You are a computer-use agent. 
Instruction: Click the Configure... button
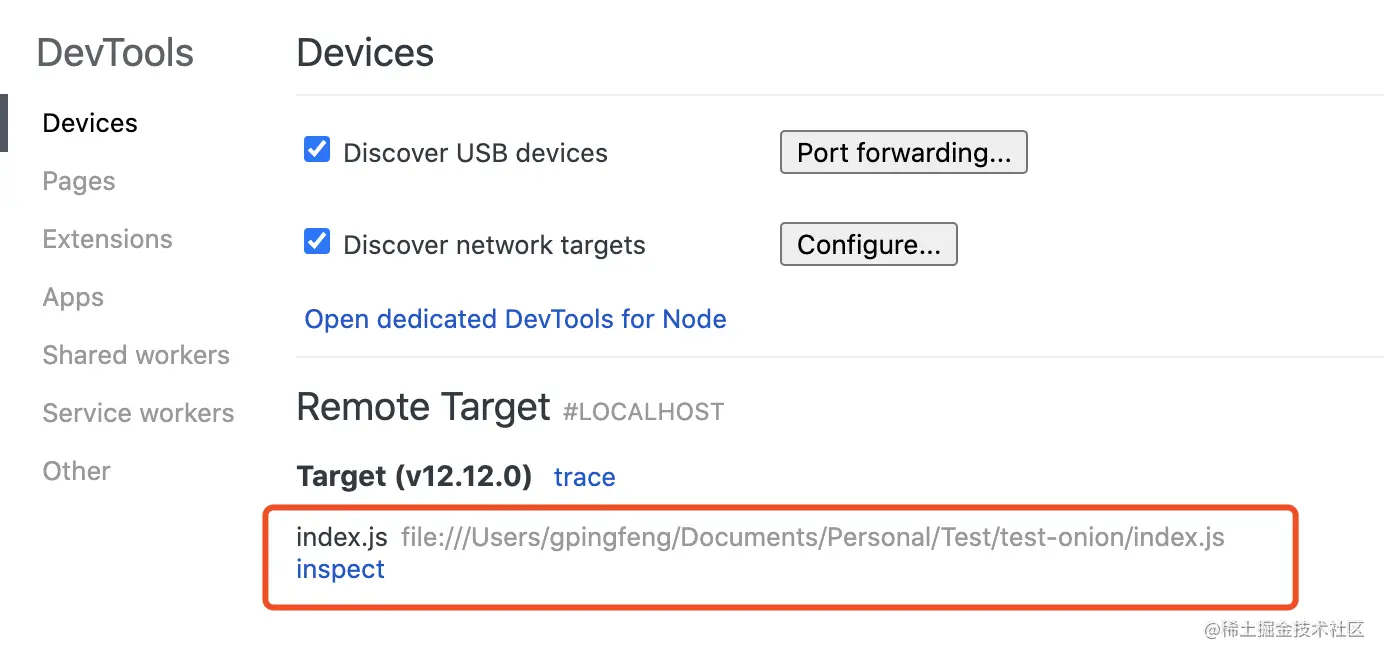click(869, 244)
